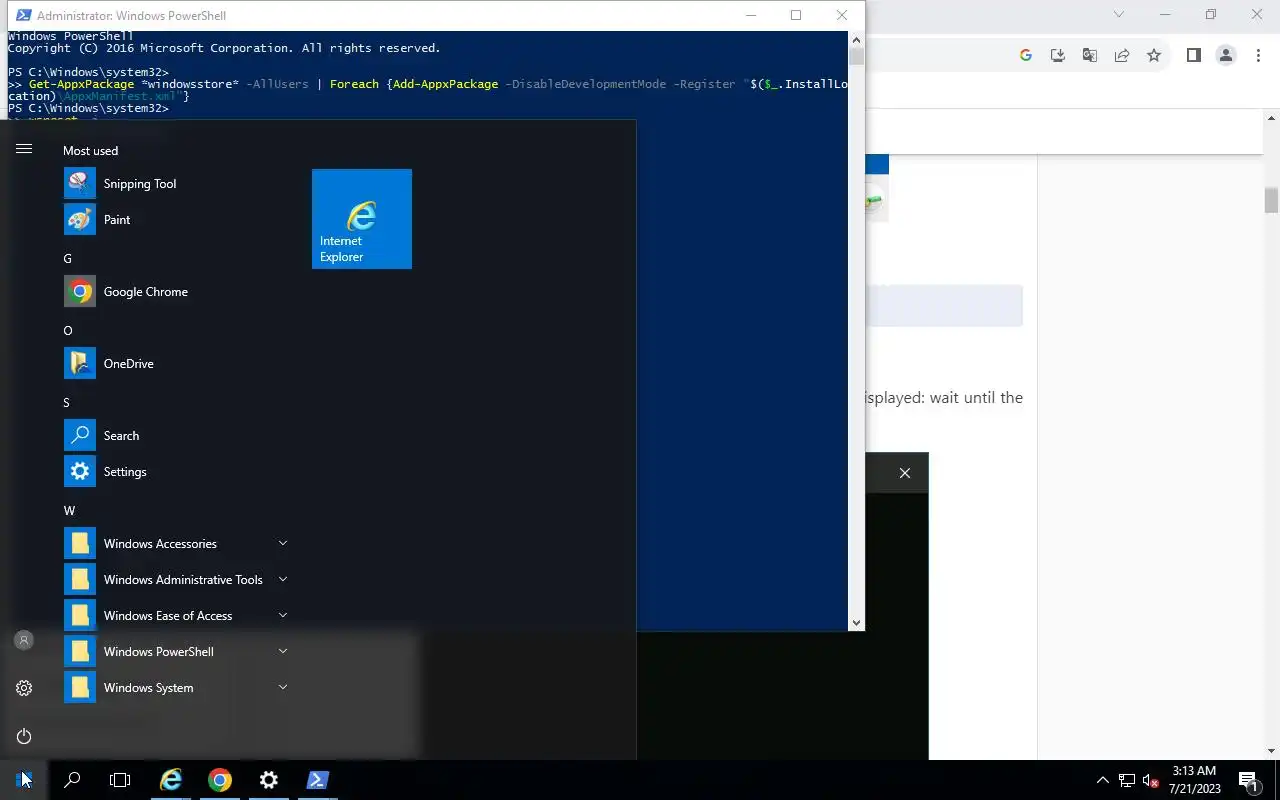
Task: Click the Google icon in address bar
Action: [x=1025, y=56]
